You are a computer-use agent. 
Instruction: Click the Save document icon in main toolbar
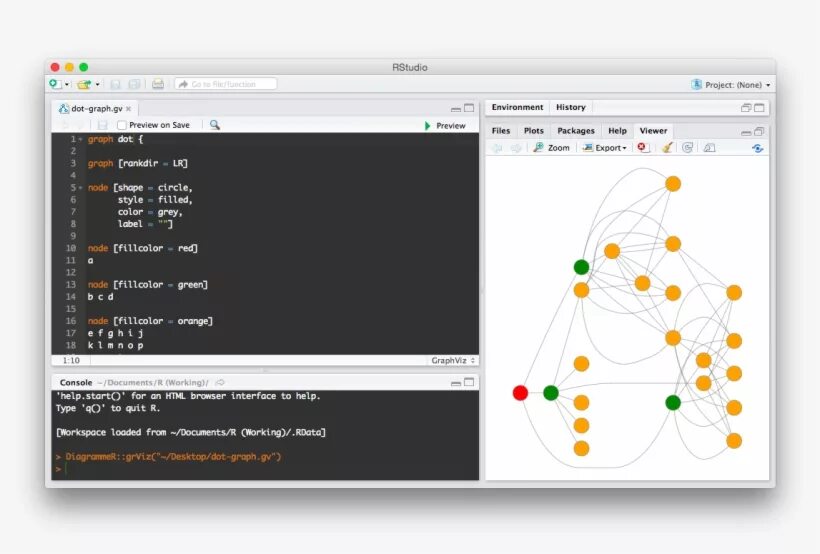click(x=116, y=84)
